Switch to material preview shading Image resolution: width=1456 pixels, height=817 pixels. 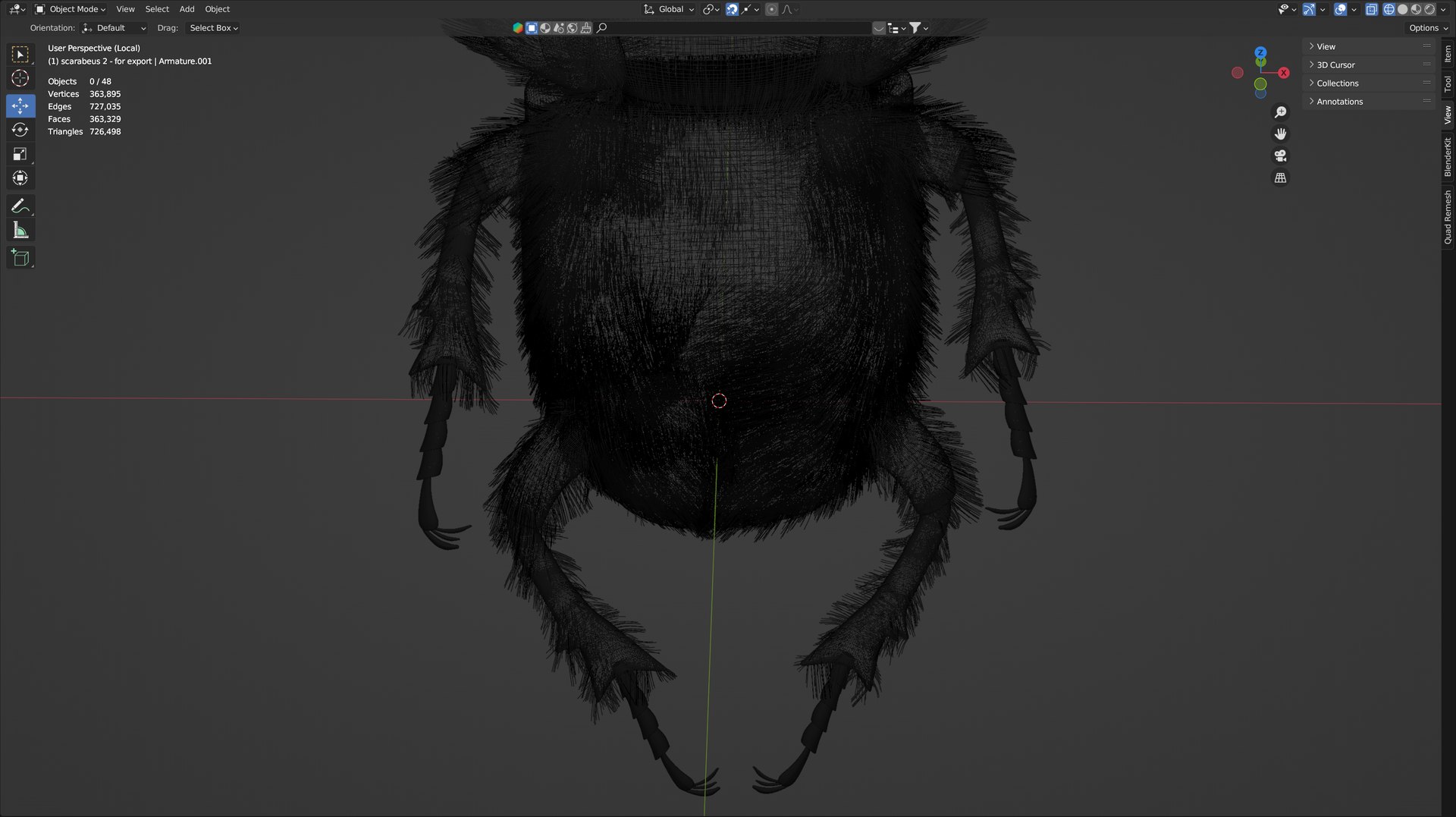[x=1417, y=9]
